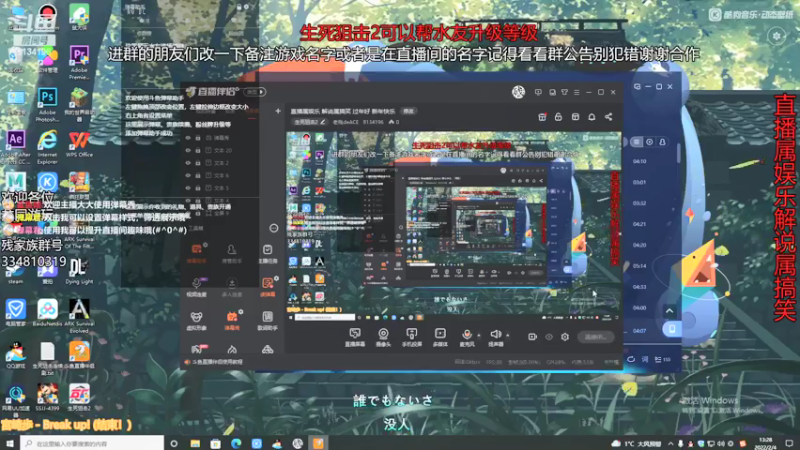This screenshot has height=450, width=800.
Task: Click the Windows search box on taskbar
Action: click(x=92, y=443)
